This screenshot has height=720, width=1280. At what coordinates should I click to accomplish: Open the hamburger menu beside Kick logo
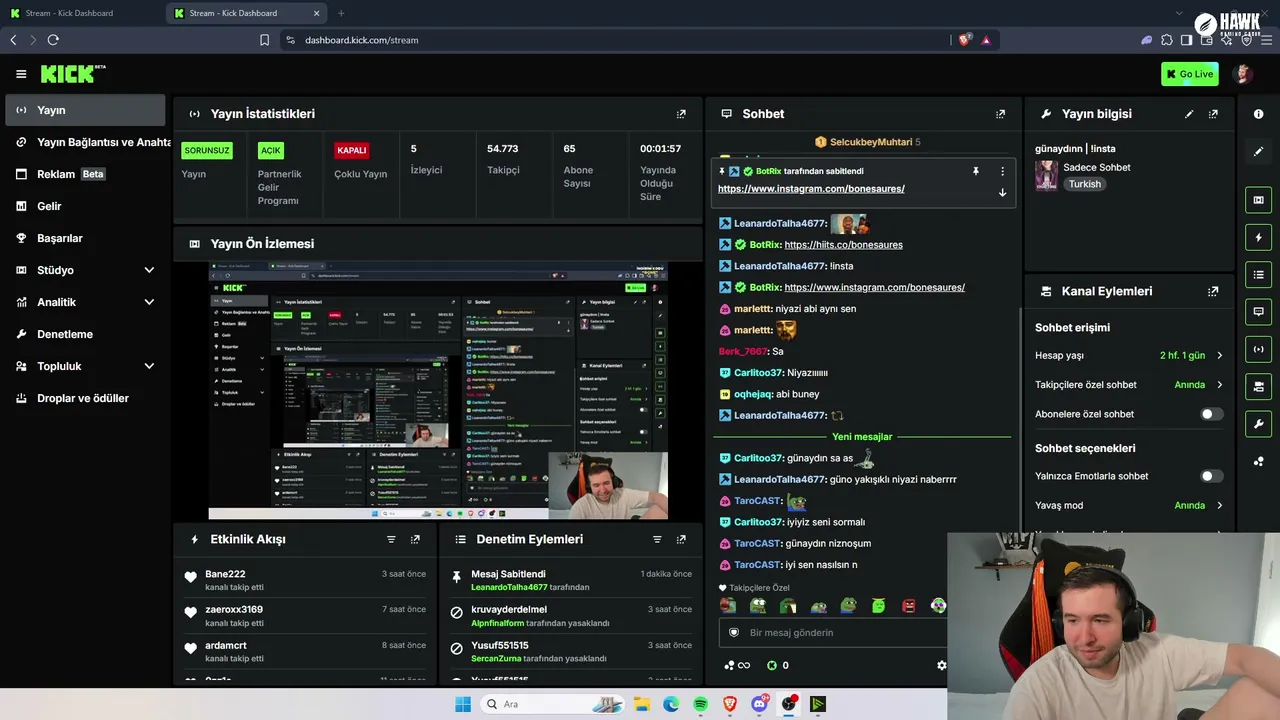click(21, 74)
